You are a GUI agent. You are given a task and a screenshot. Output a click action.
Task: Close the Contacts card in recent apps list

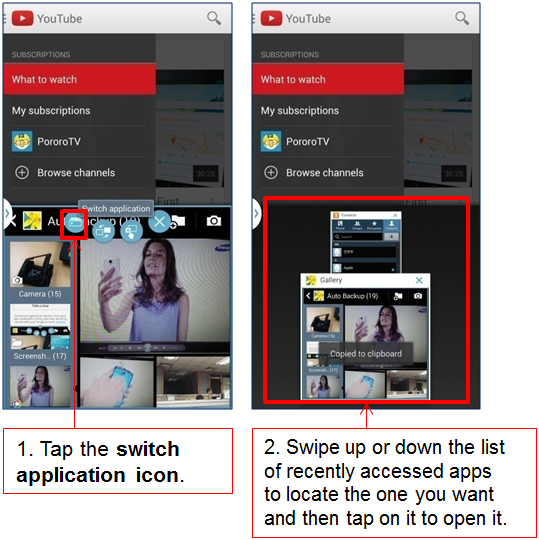395,215
